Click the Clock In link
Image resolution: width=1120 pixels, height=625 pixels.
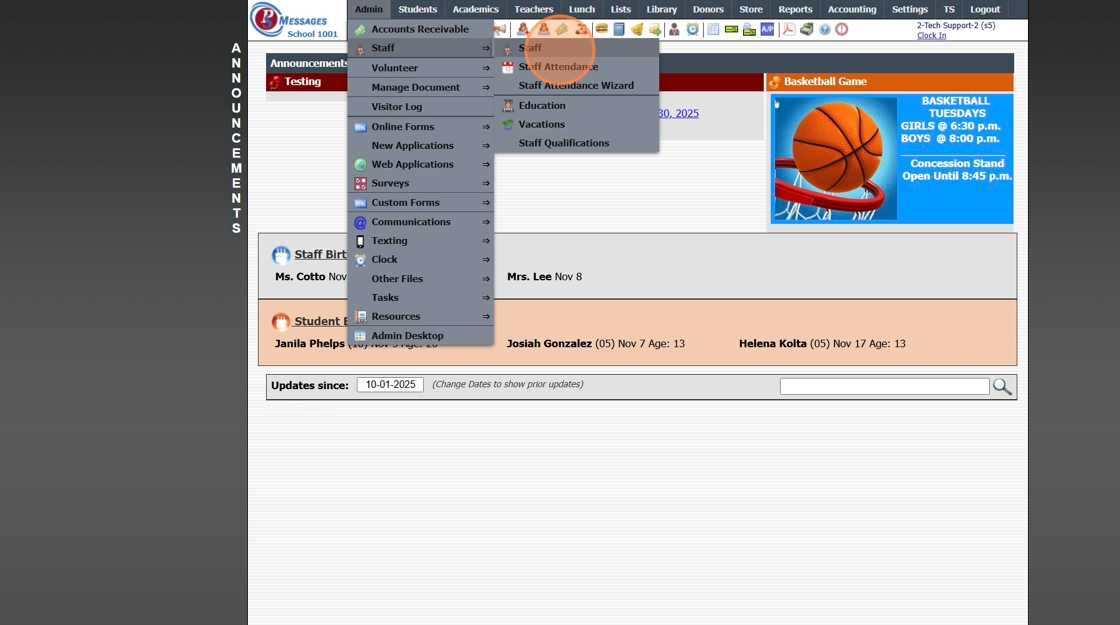coord(931,36)
